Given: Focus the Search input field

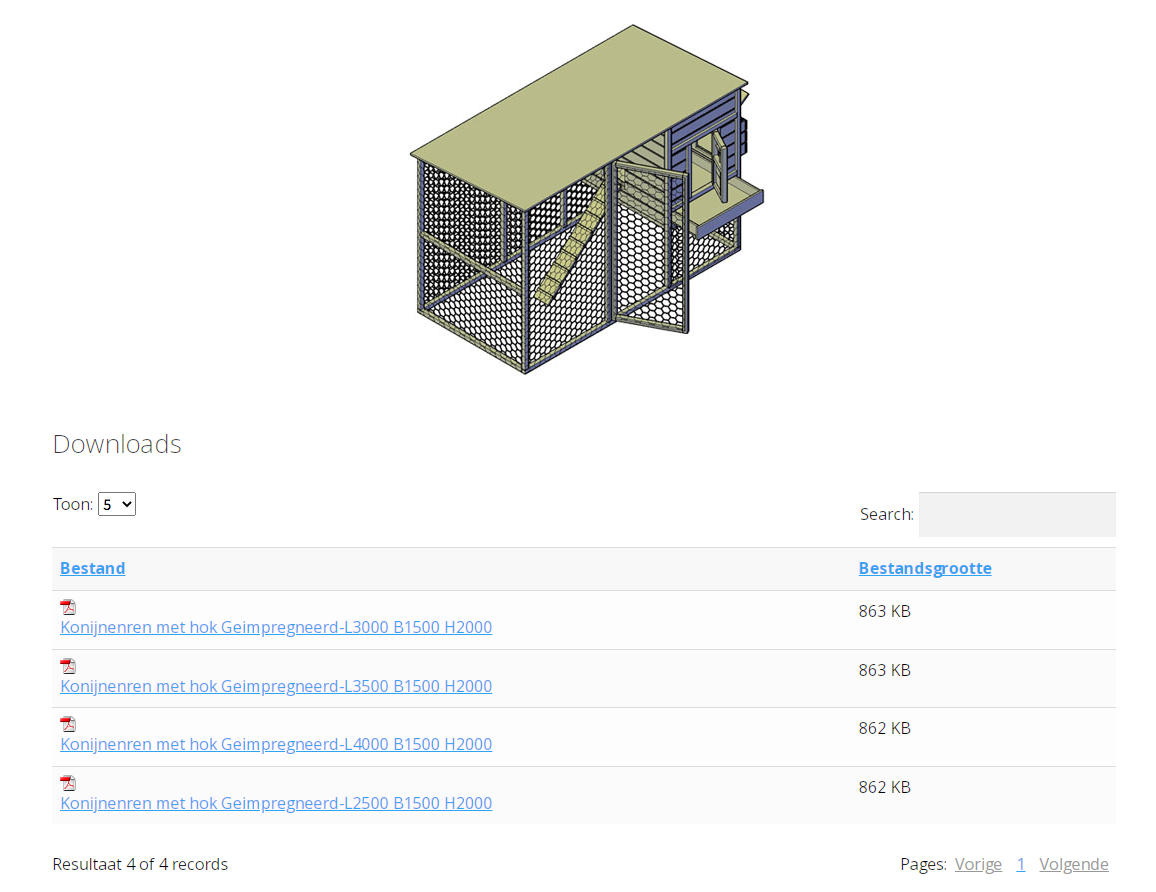Looking at the screenshot, I should pyautogui.click(x=1016, y=514).
